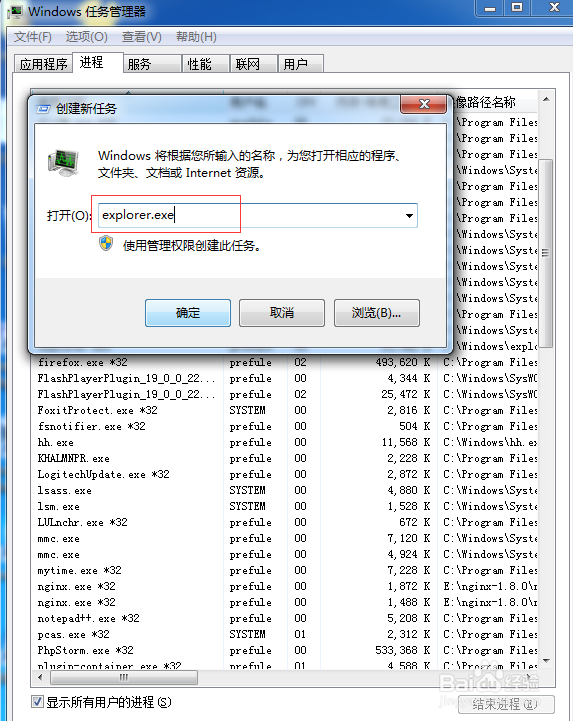
Task: Click the horizontal scrollbar left arrow
Action: click(40, 677)
